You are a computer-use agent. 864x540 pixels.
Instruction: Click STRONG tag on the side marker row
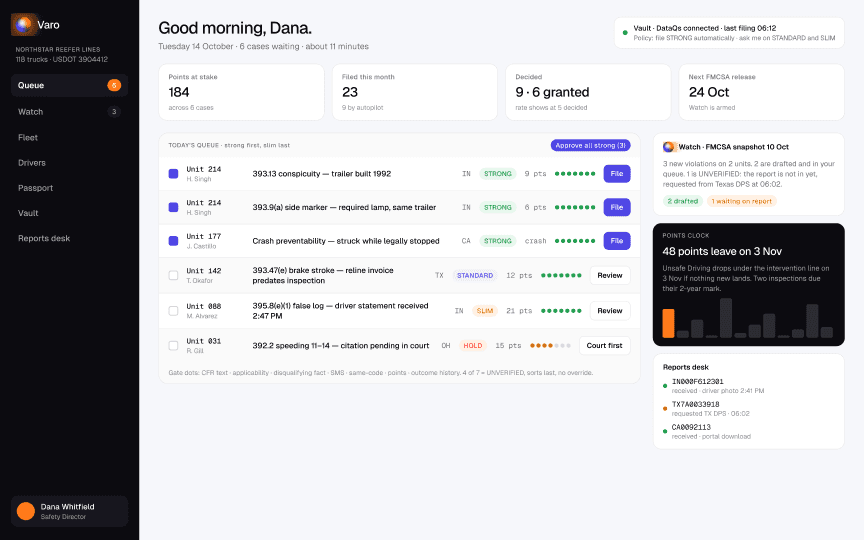pos(498,207)
